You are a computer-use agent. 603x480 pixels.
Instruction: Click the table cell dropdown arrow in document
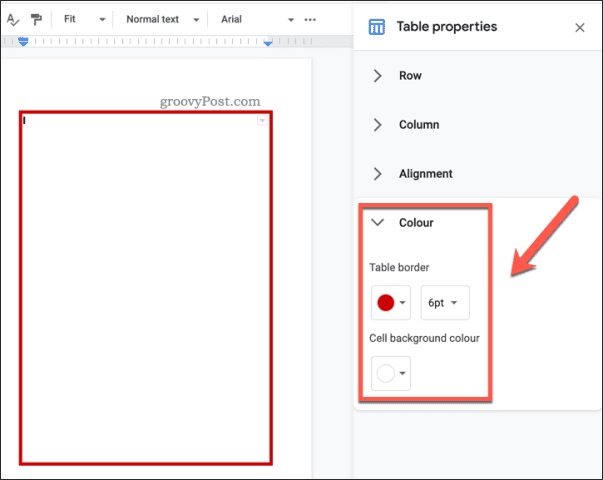pyautogui.click(x=262, y=121)
